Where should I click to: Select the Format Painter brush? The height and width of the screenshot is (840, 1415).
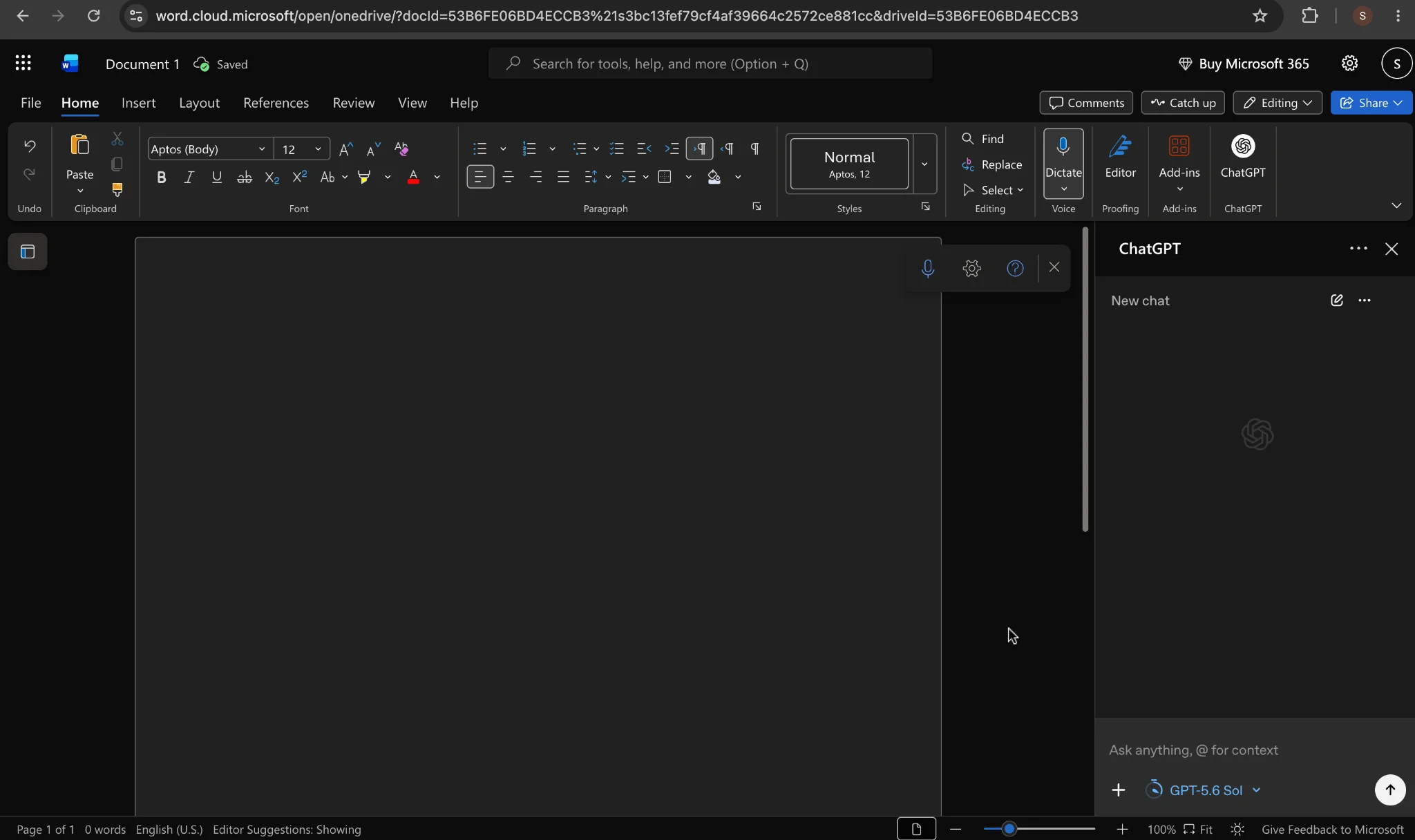pyautogui.click(x=117, y=189)
